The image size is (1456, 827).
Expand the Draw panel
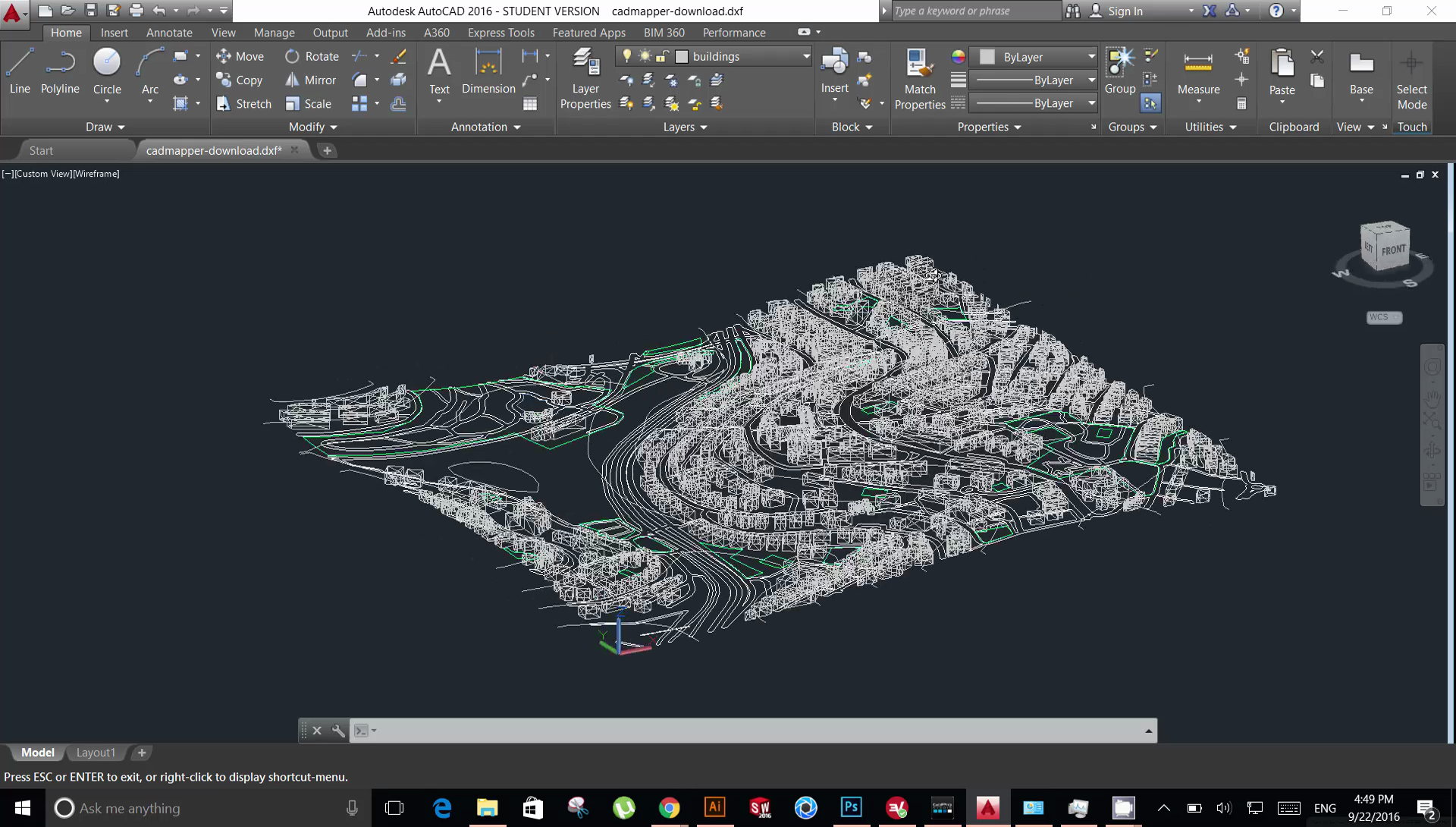[x=105, y=127]
